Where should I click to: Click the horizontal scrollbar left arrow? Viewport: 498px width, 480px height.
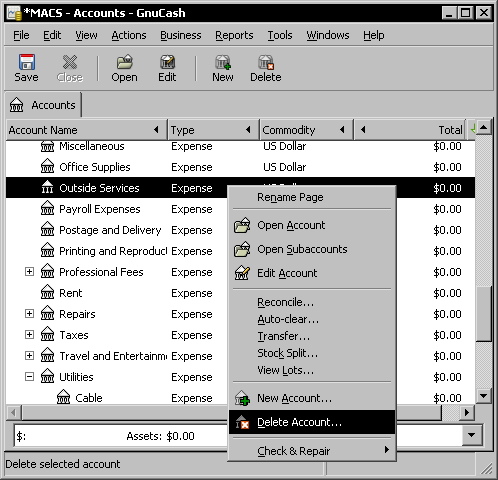[x=14, y=413]
